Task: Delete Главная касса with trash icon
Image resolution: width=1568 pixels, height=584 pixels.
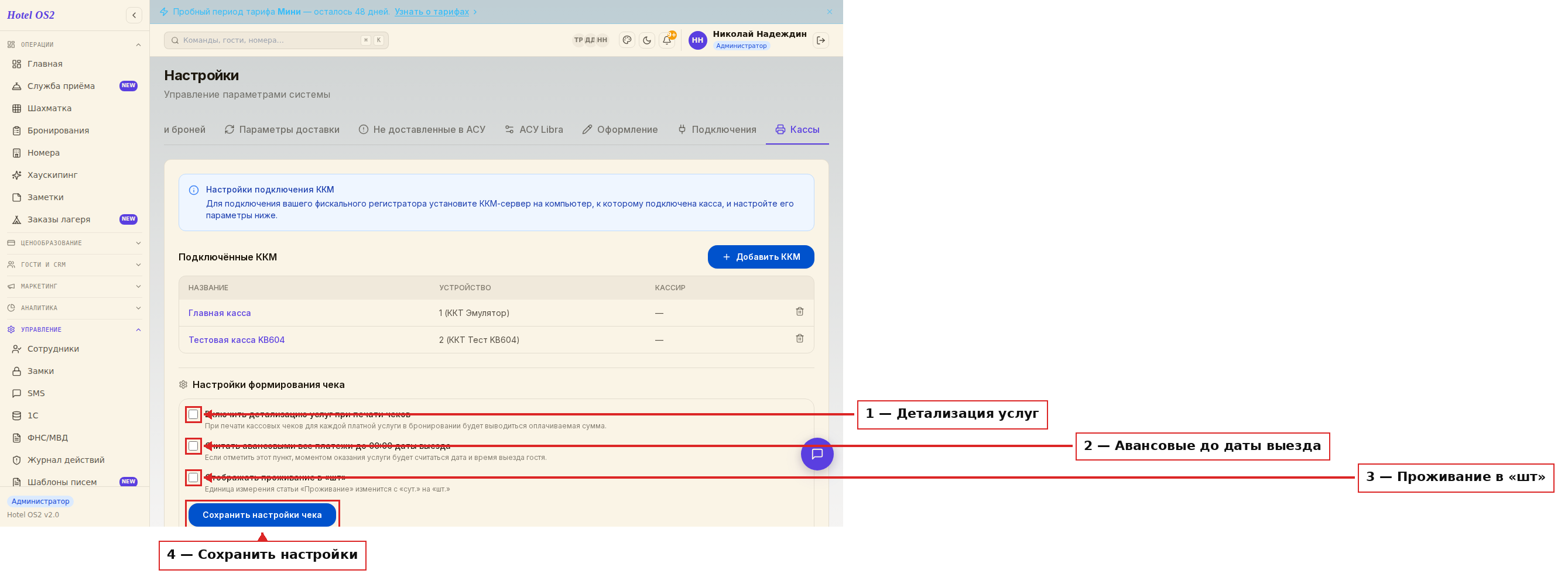Action: 799,311
